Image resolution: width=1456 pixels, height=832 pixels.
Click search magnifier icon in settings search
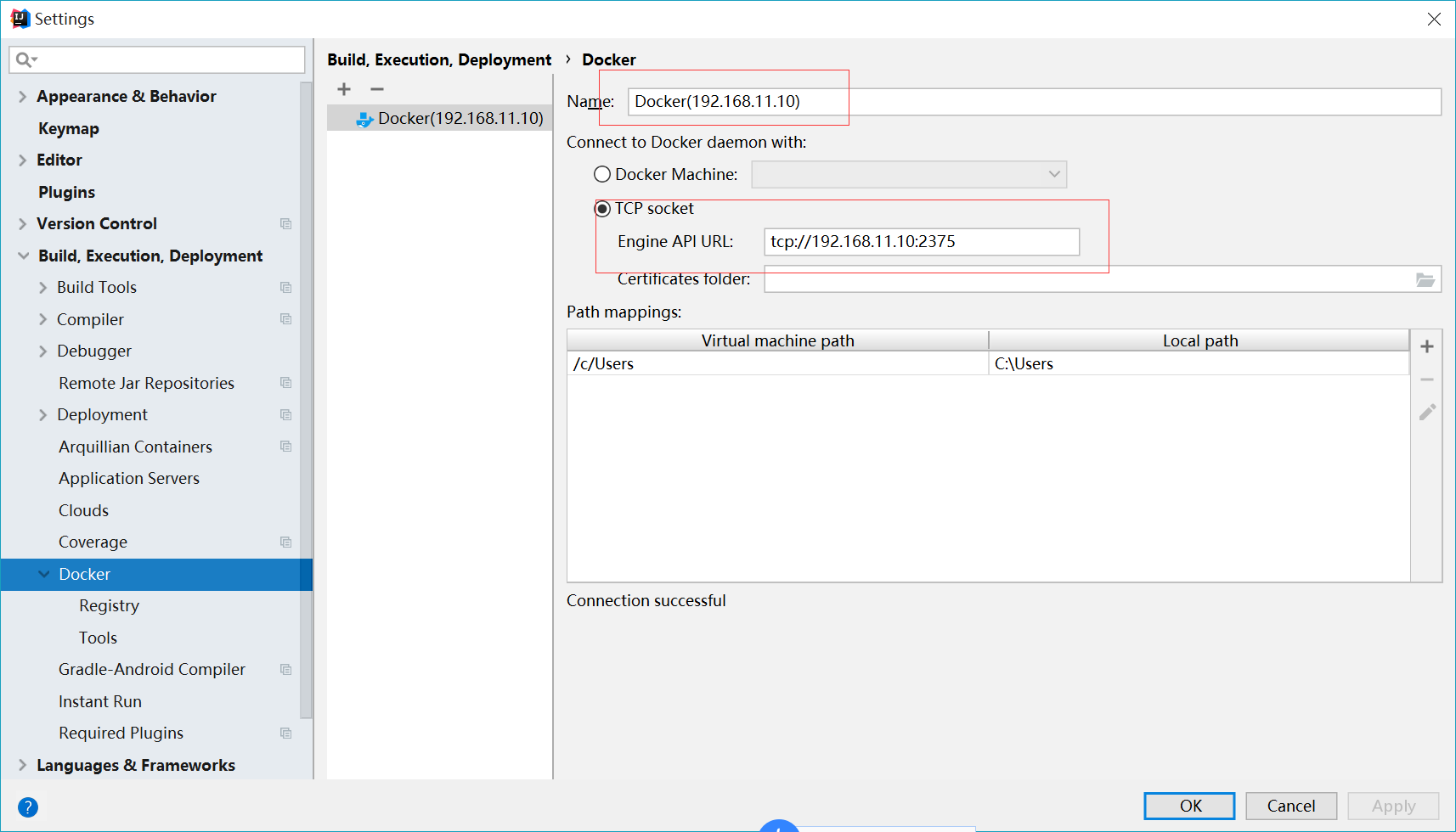pos(25,59)
